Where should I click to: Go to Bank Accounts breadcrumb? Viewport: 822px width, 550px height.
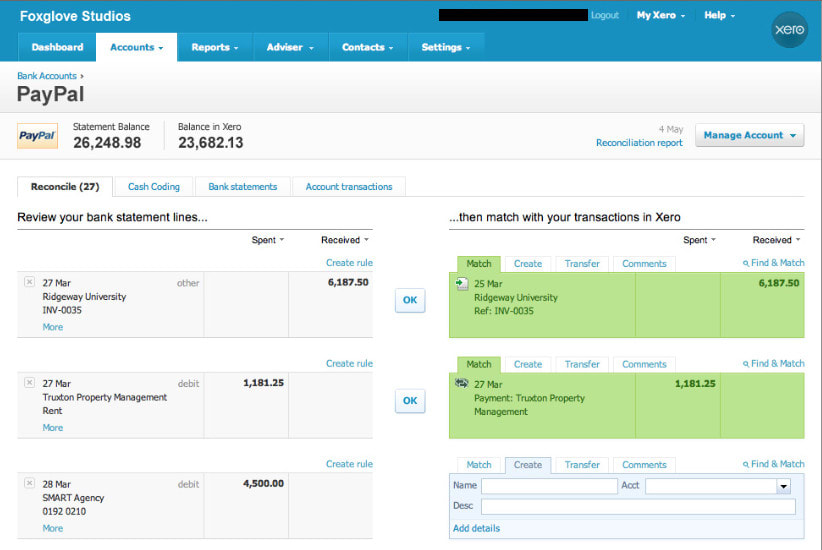coord(47,76)
